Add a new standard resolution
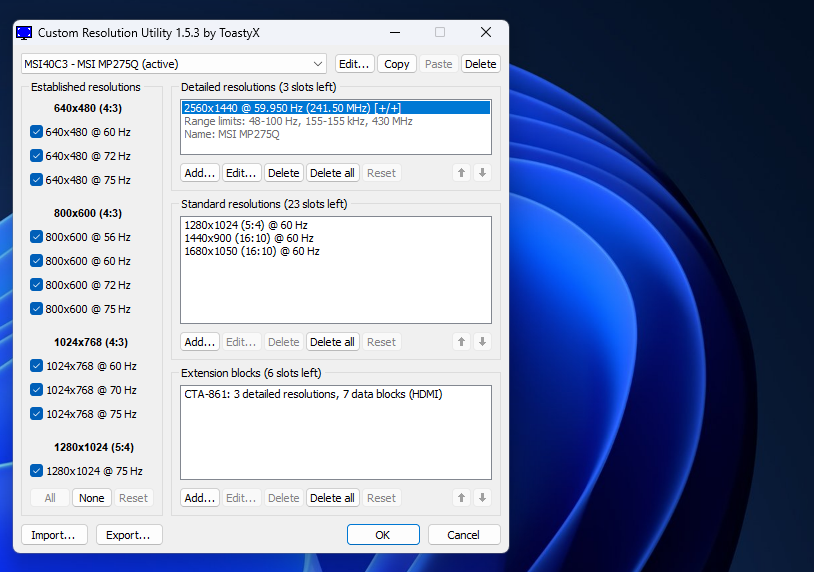This screenshot has width=814, height=572. 200,342
